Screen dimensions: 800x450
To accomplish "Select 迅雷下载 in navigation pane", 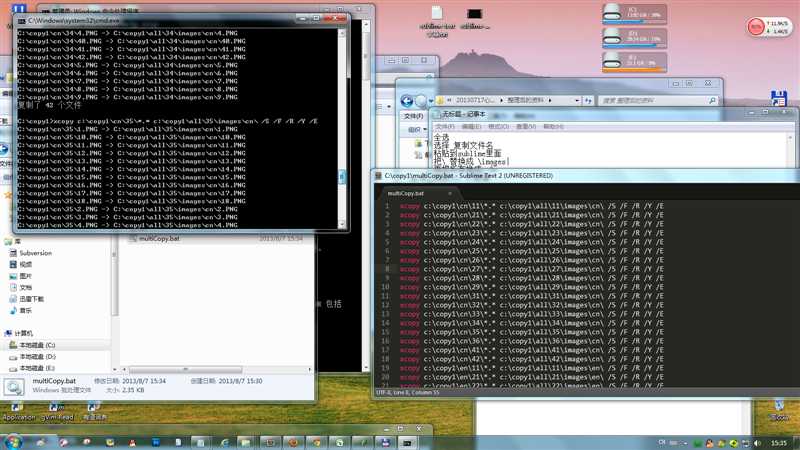I will (x=27, y=299).
